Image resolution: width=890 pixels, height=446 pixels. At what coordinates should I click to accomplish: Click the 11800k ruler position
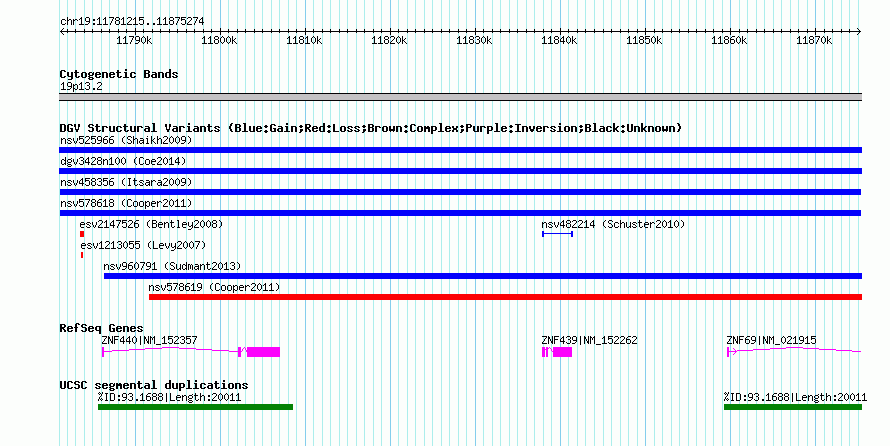pos(219,40)
